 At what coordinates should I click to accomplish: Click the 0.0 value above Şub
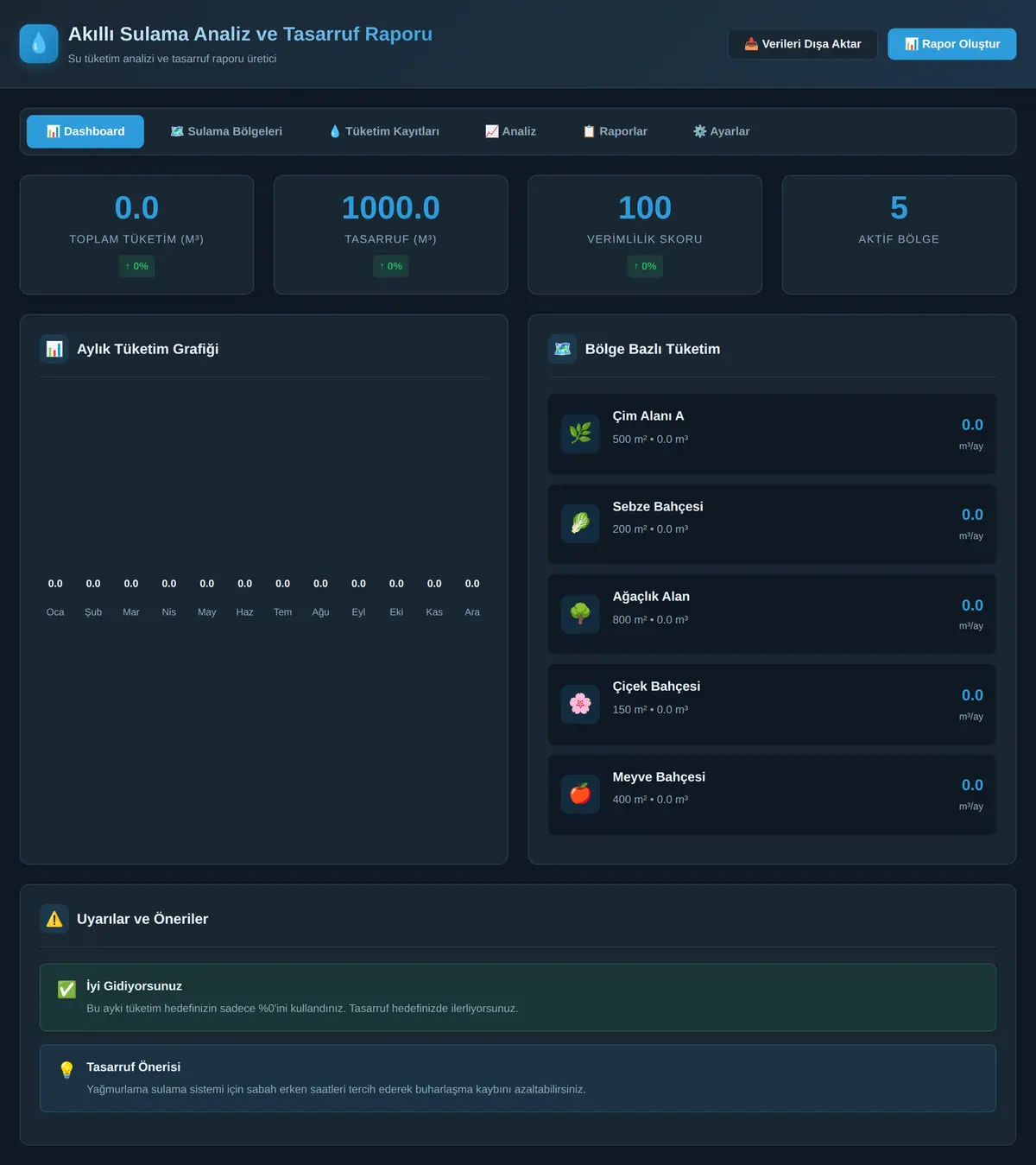(x=93, y=584)
